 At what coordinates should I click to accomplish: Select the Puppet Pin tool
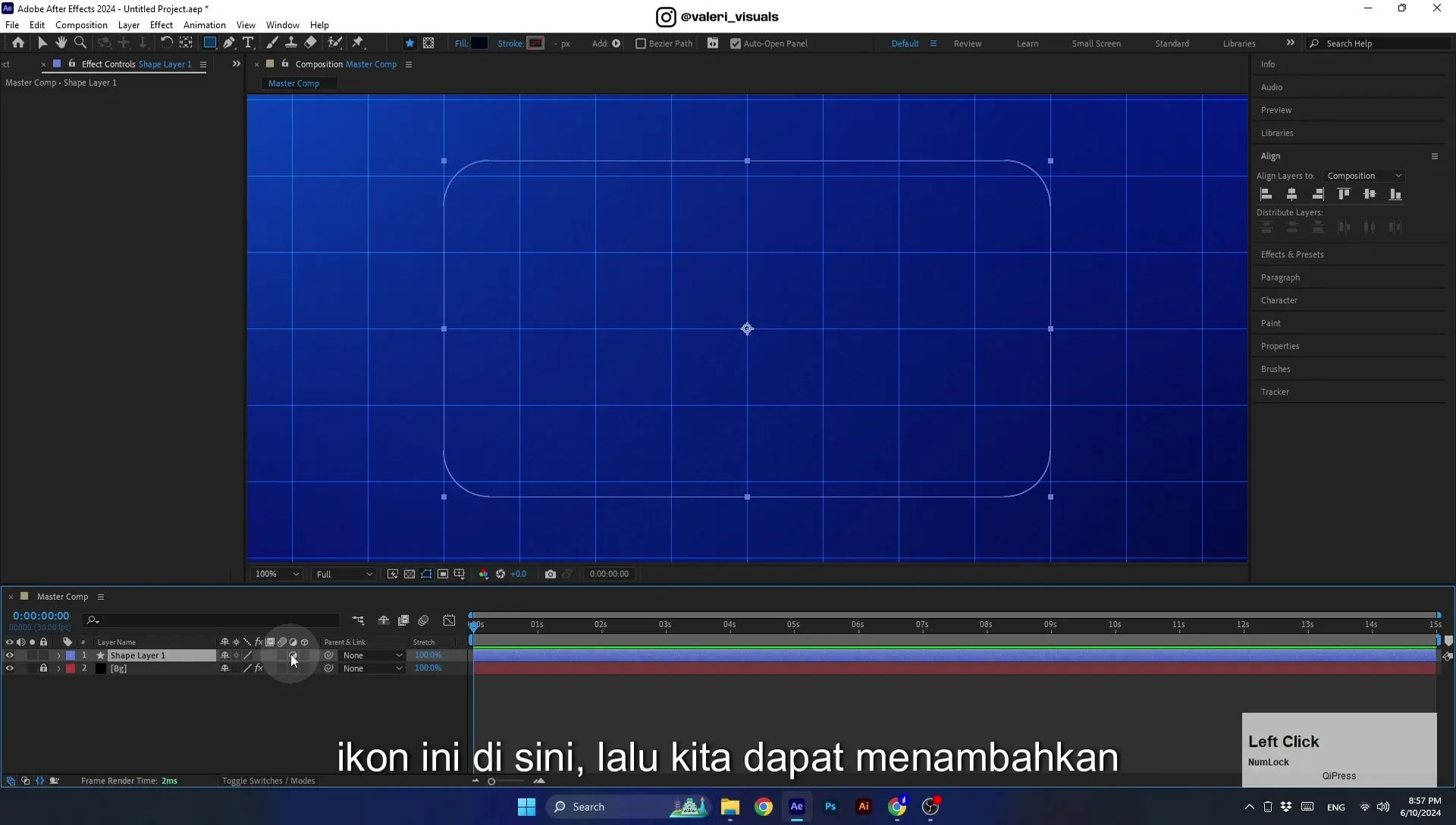(x=358, y=43)
